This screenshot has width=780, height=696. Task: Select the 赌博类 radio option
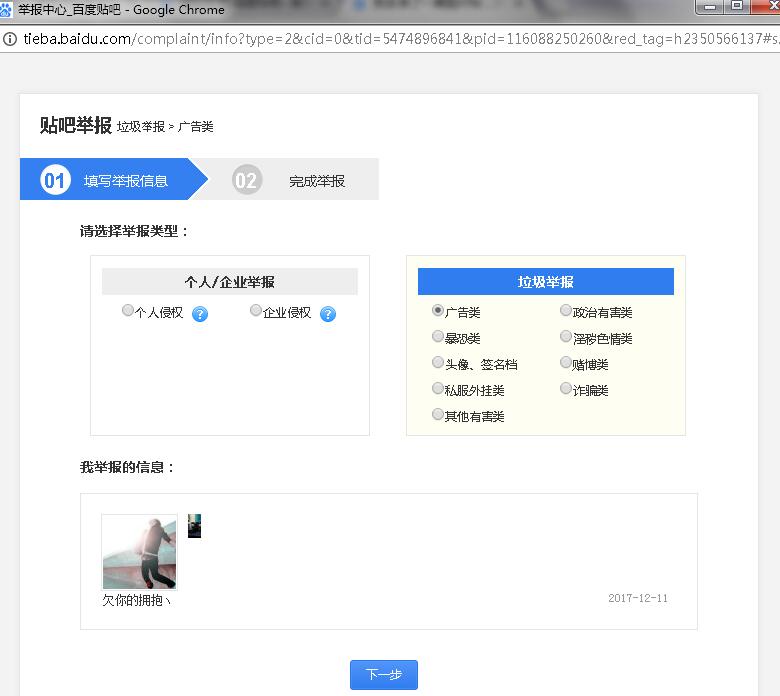point(566,362)
